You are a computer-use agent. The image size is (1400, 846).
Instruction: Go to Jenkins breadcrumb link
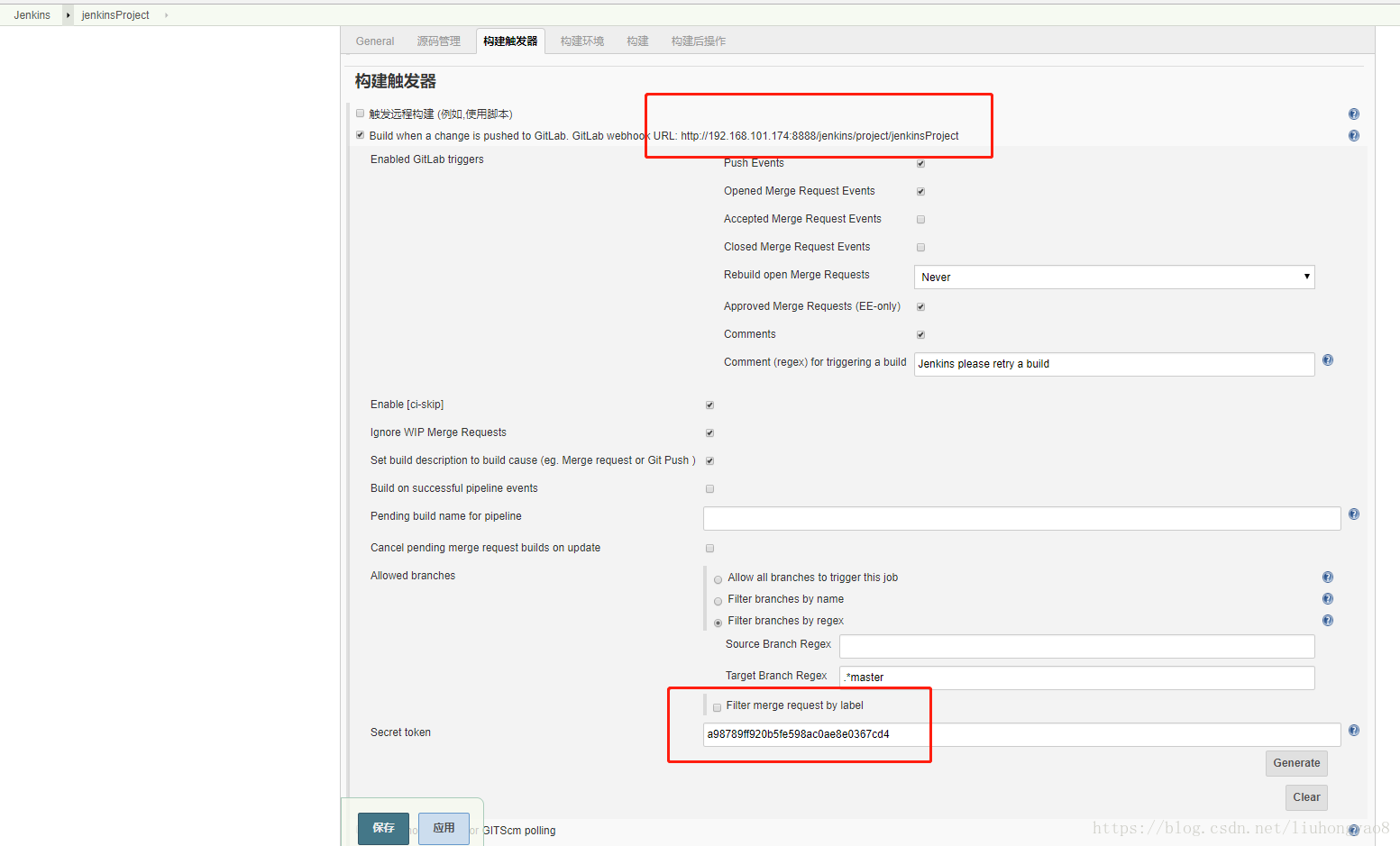pos(32,15)
